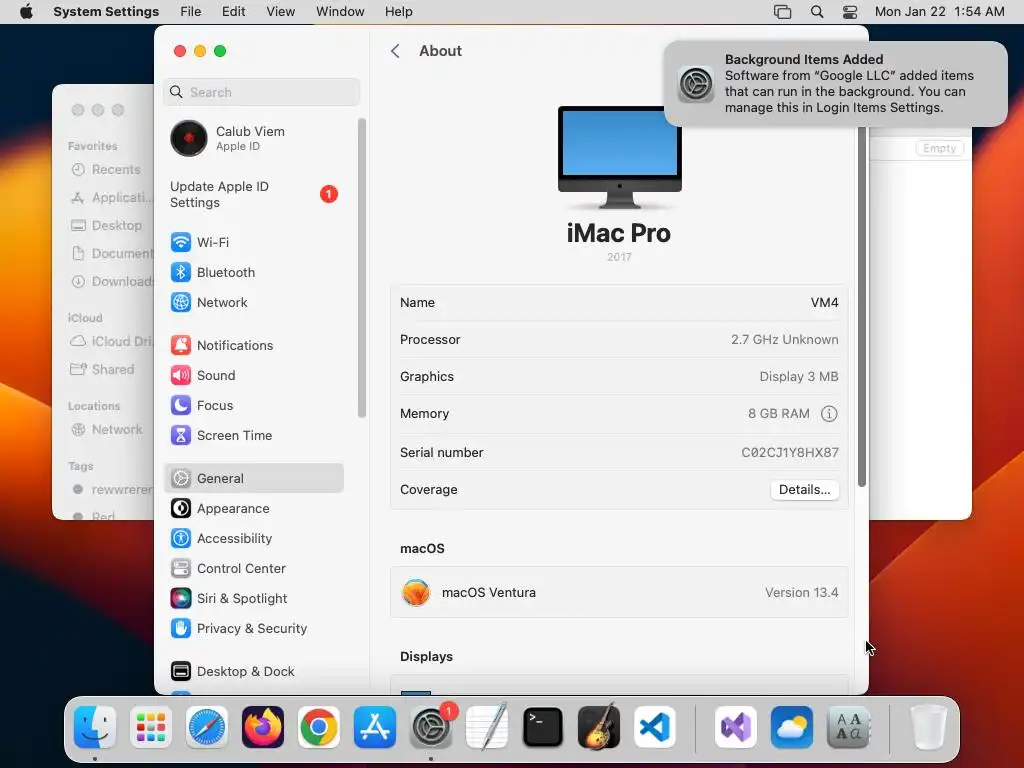The width and height of the screenshot is (1024, 768).
Task: Open the View menu
Action: point(281,12)
